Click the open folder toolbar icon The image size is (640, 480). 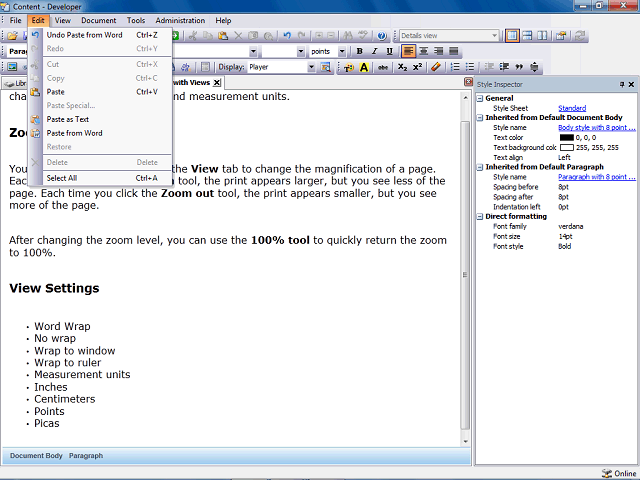tap(12, 36)
